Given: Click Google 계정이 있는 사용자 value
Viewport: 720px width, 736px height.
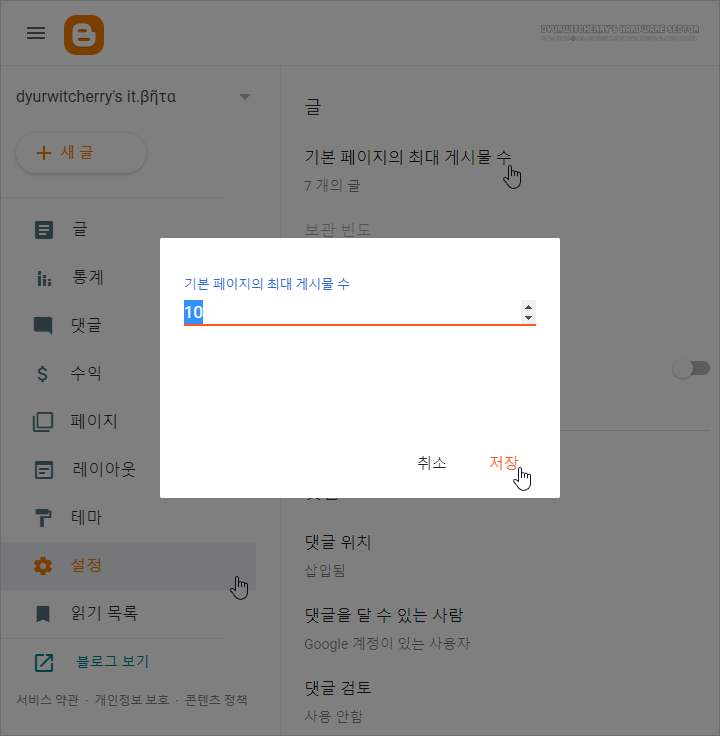Looking at the screenshot, I should tap(387, 644).
